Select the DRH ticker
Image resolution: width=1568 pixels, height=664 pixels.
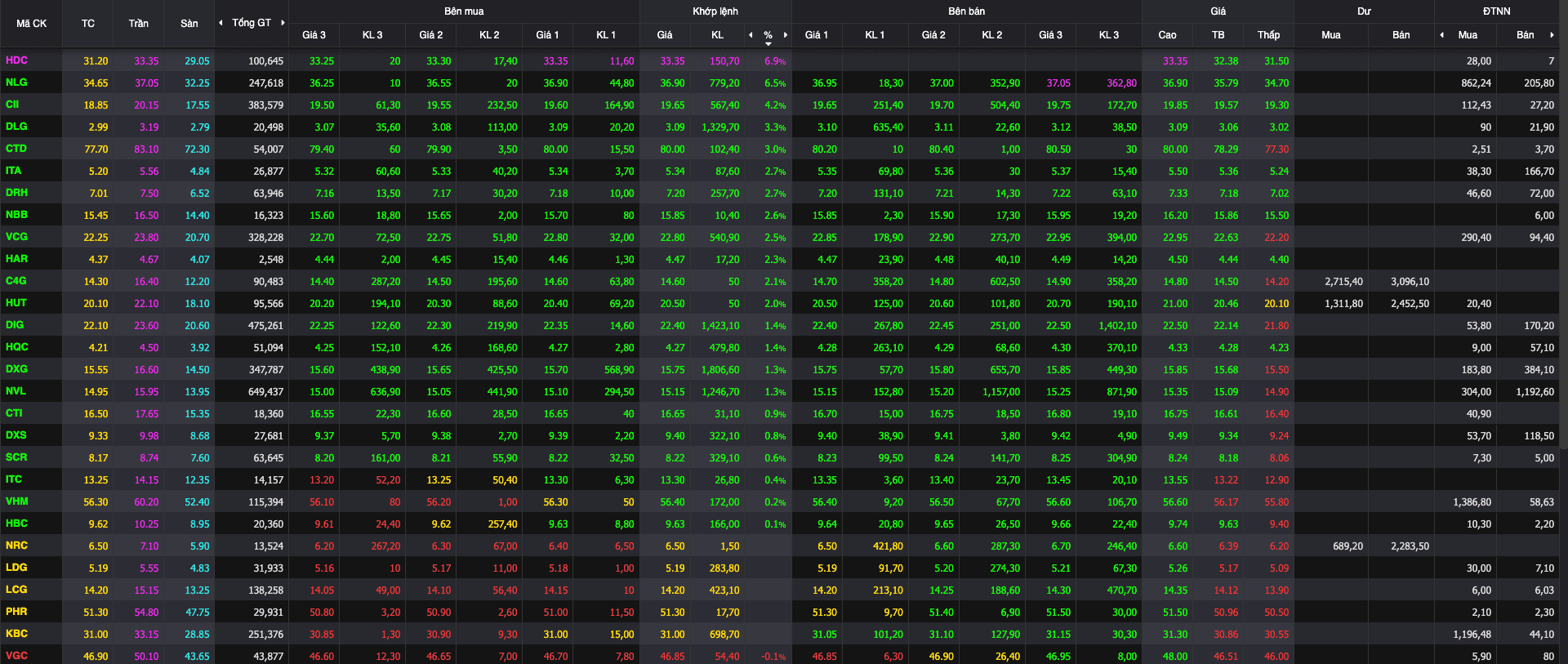(x=16, y=193)
